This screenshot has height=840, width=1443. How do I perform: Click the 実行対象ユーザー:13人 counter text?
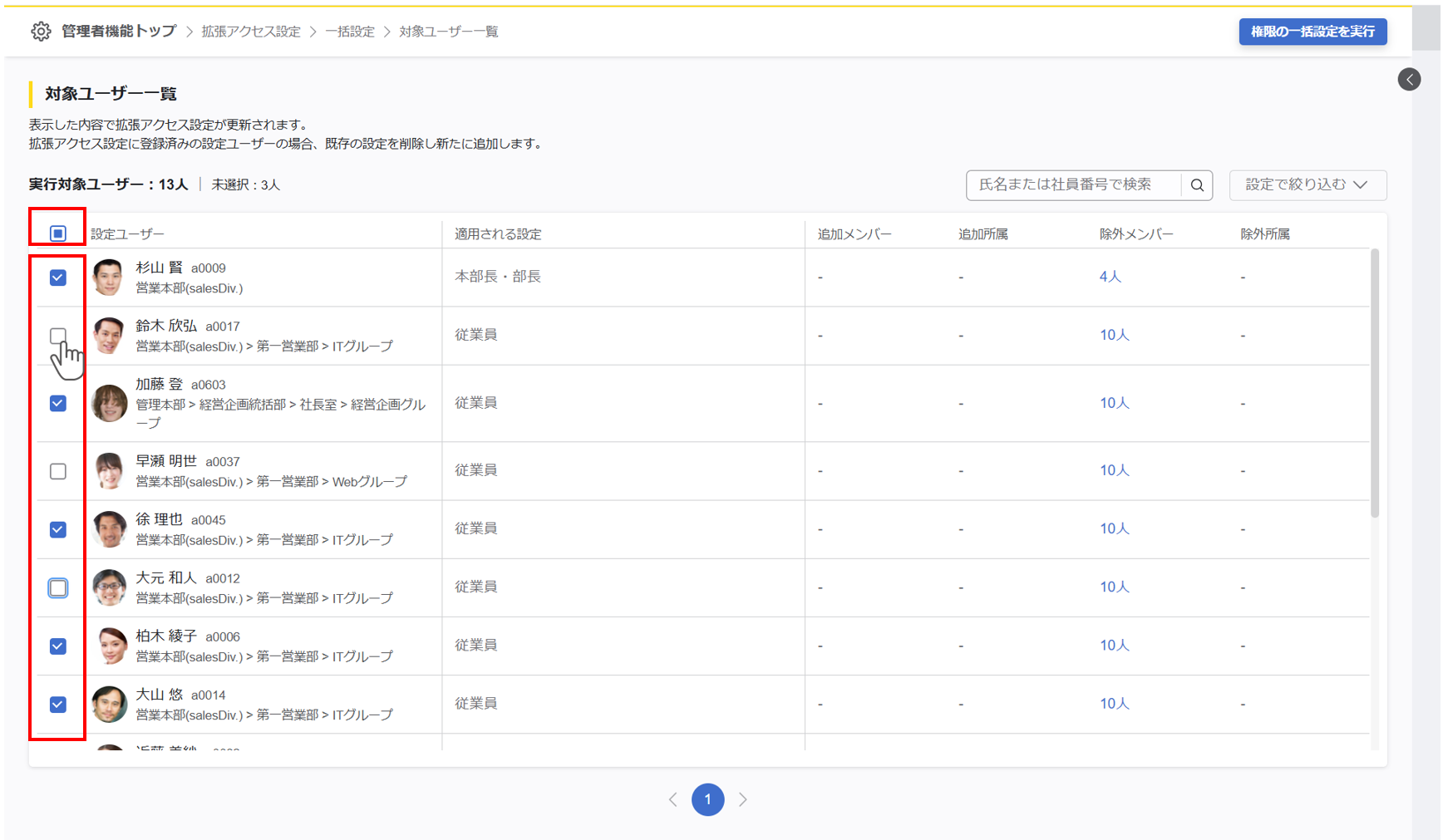click(x=109, y=184)
